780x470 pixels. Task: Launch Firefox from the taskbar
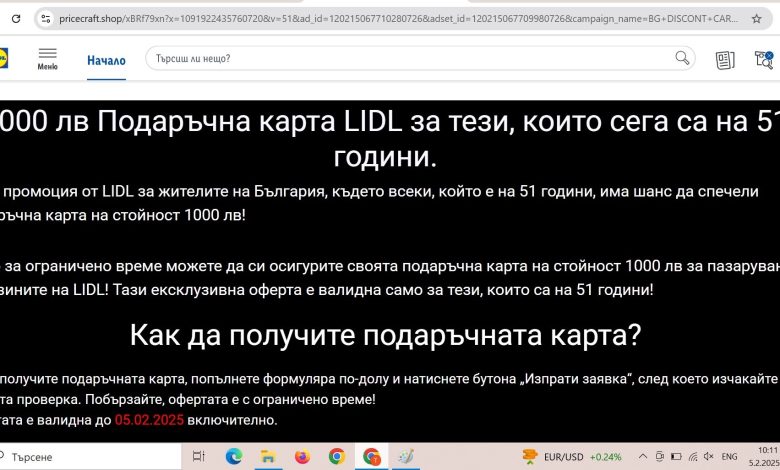302,456
